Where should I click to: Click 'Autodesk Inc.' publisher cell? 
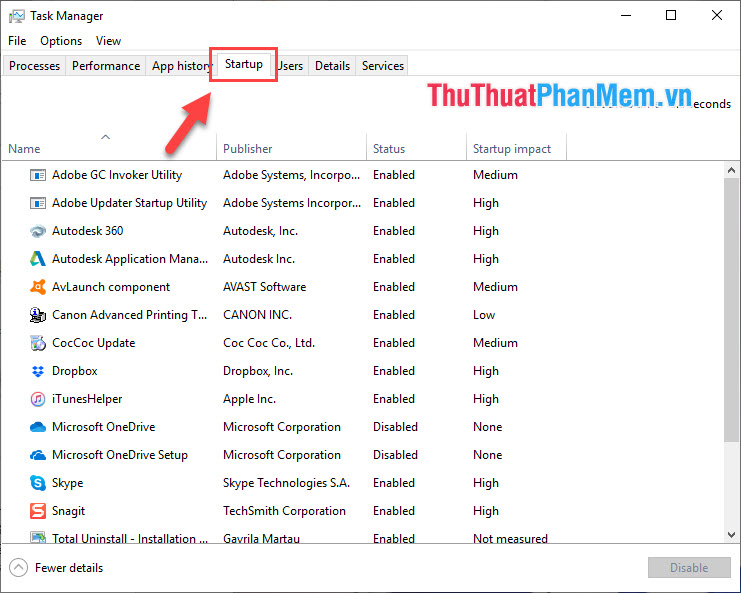[259, 259]
